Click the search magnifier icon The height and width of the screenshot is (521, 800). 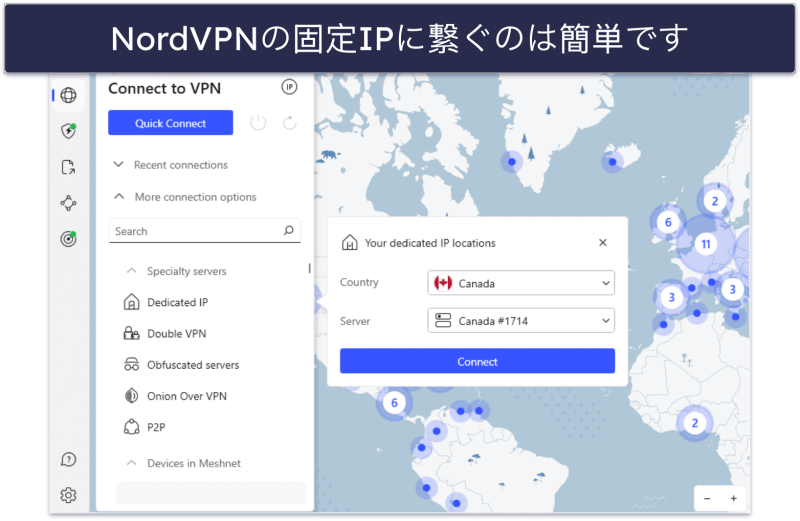289,231
